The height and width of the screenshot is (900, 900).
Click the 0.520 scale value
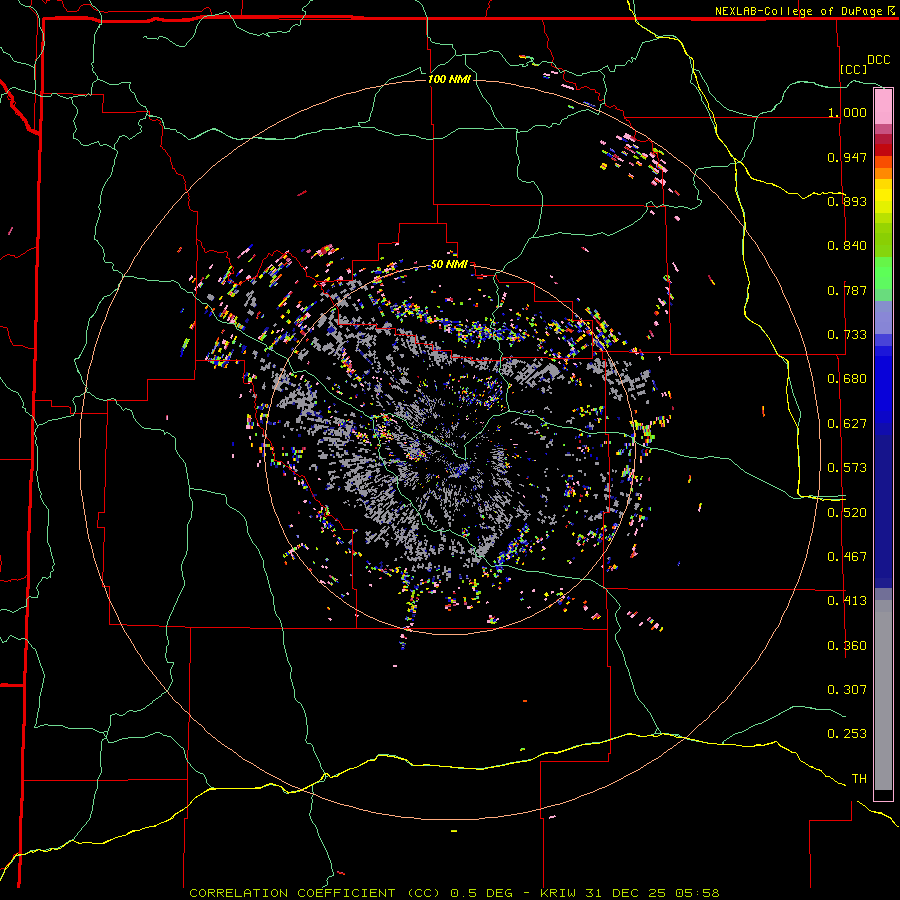(847, 513)
